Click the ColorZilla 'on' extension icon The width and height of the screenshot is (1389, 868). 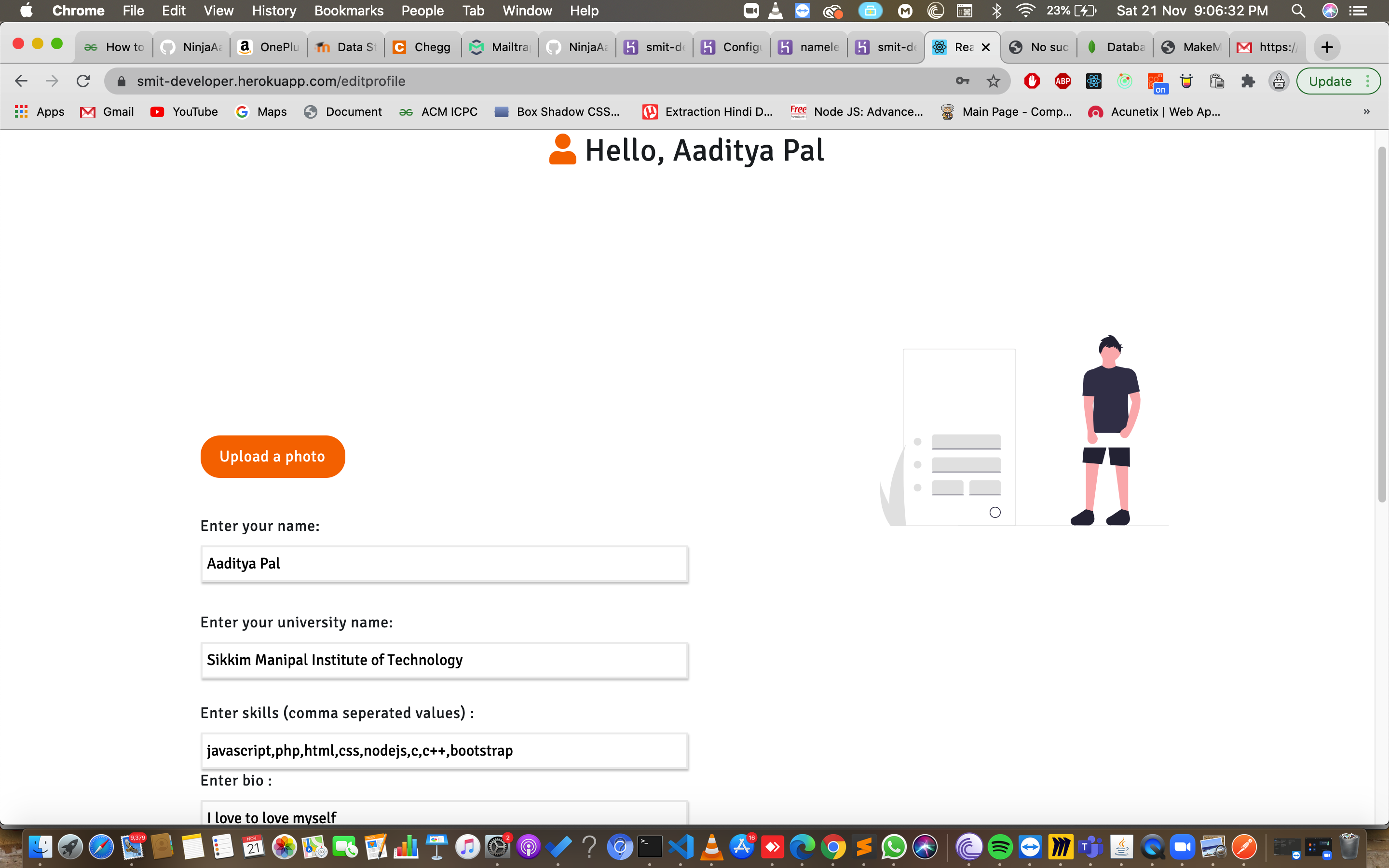pyautogui.click(x=1156, y=81)
